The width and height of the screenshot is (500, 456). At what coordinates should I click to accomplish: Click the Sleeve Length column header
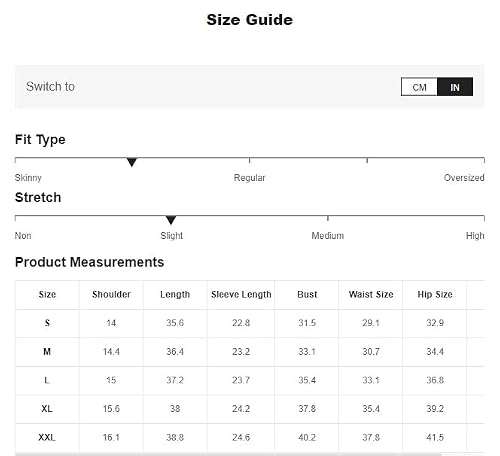241,295
